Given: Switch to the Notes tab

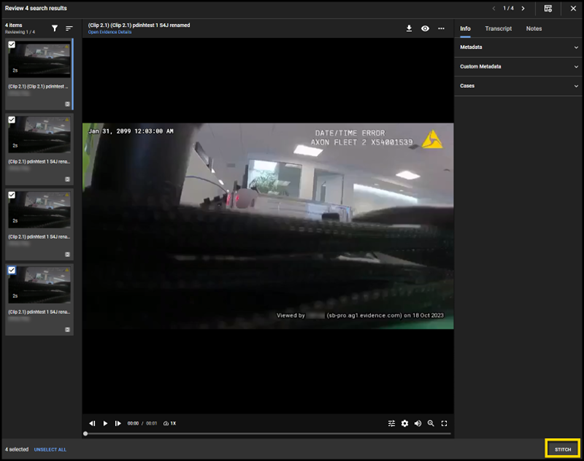Looking at the screenshot, I should coord(534,29).
